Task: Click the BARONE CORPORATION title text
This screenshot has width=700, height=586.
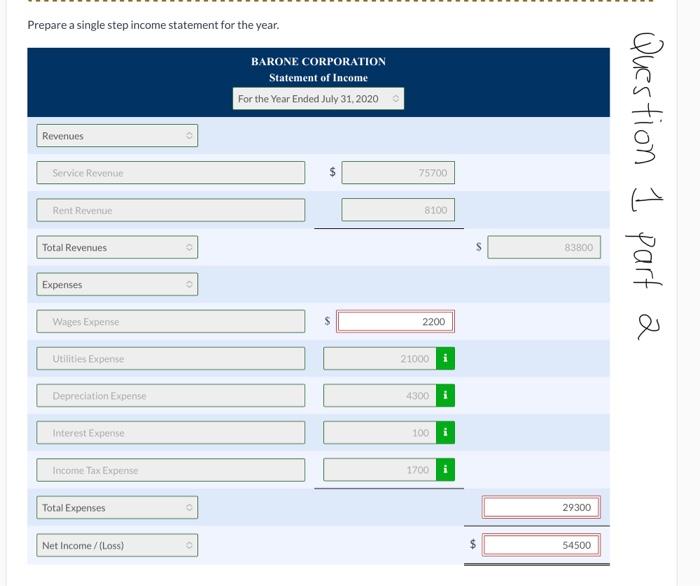Action: tap(318, 62)
